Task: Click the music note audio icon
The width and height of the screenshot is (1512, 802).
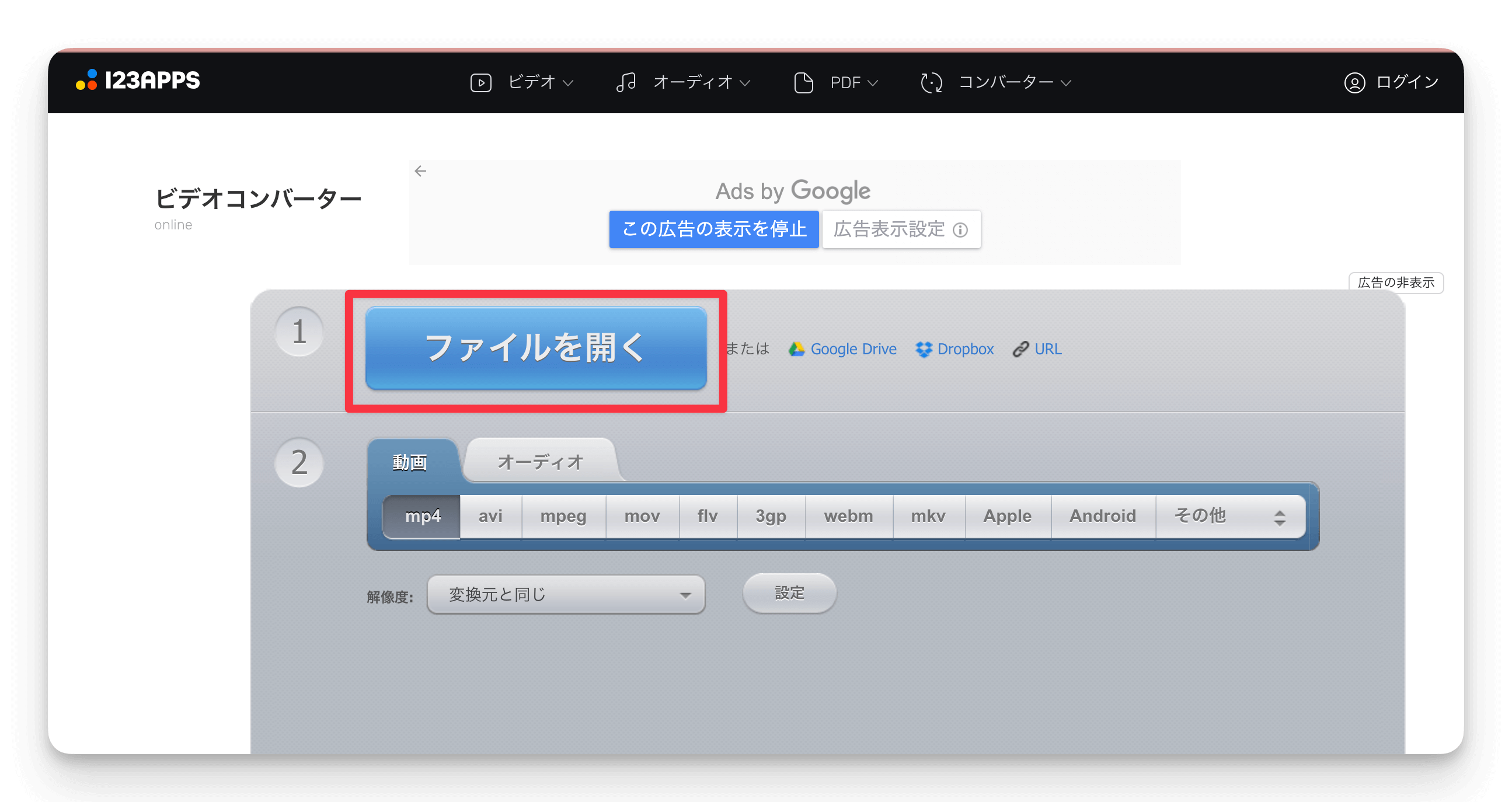Action: coord(626,82)
